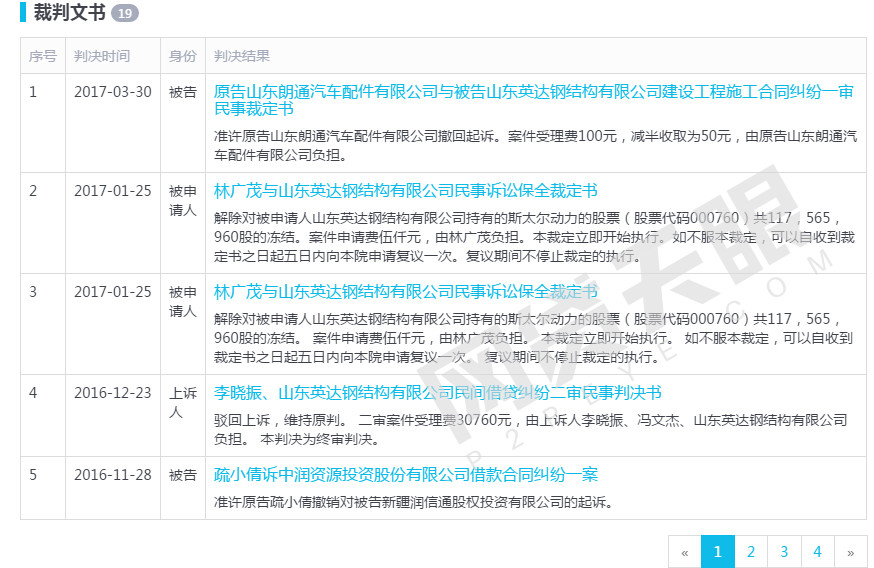Open the 李晓振 民间借贷纠纷二审民事判决书 link
Screen dimensions: 874x568
pos(438,392)
